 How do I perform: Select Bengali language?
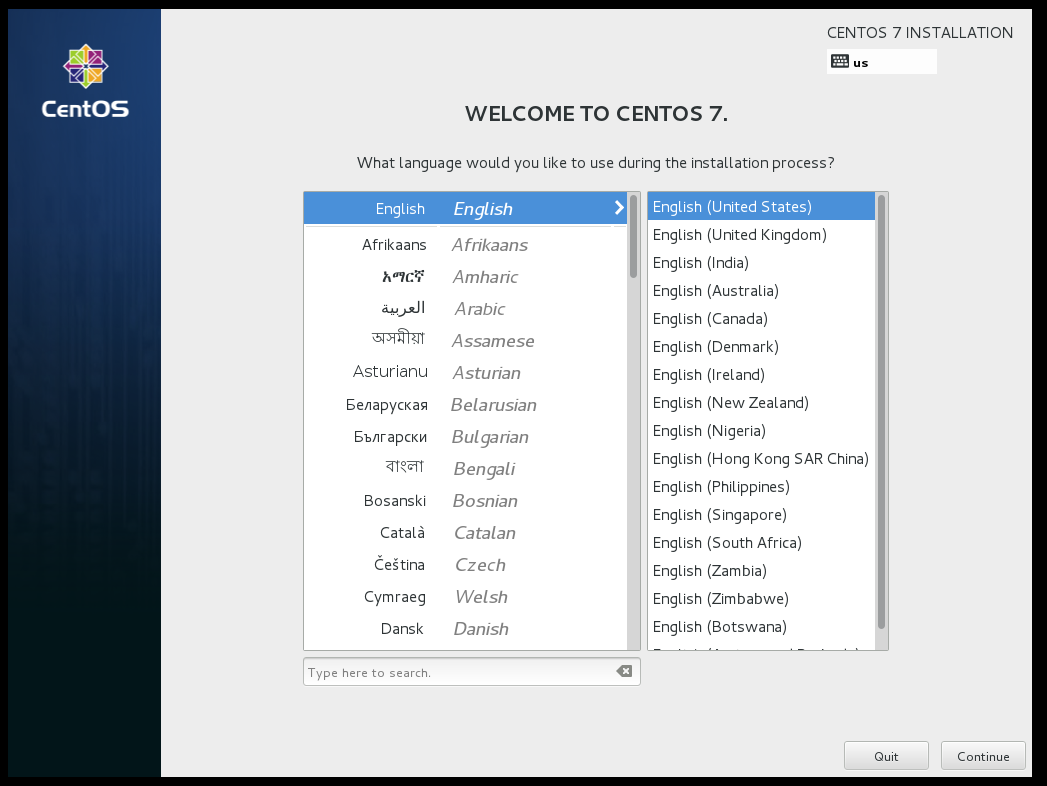coord(465,469)
